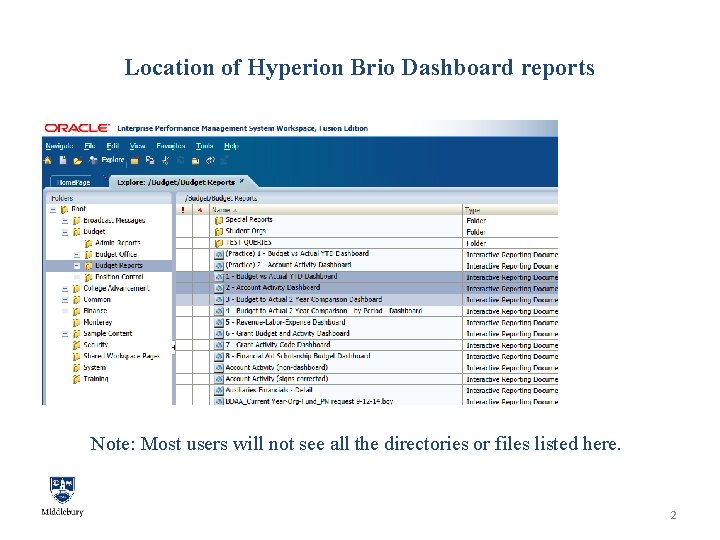This screenshot has width=720, height=540.
Task: Click document icon of 8 - Financial Aid Scholarship Dashboard
Action: 219,357
